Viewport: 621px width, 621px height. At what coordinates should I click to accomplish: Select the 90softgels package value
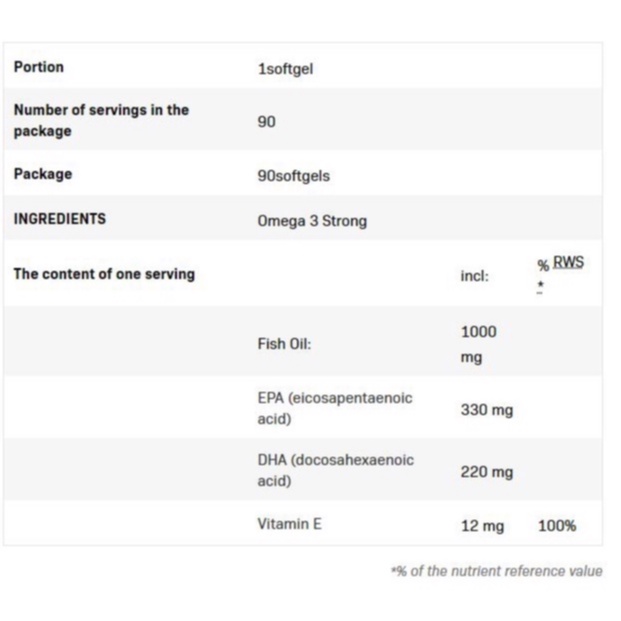click(x=293, y=176)
